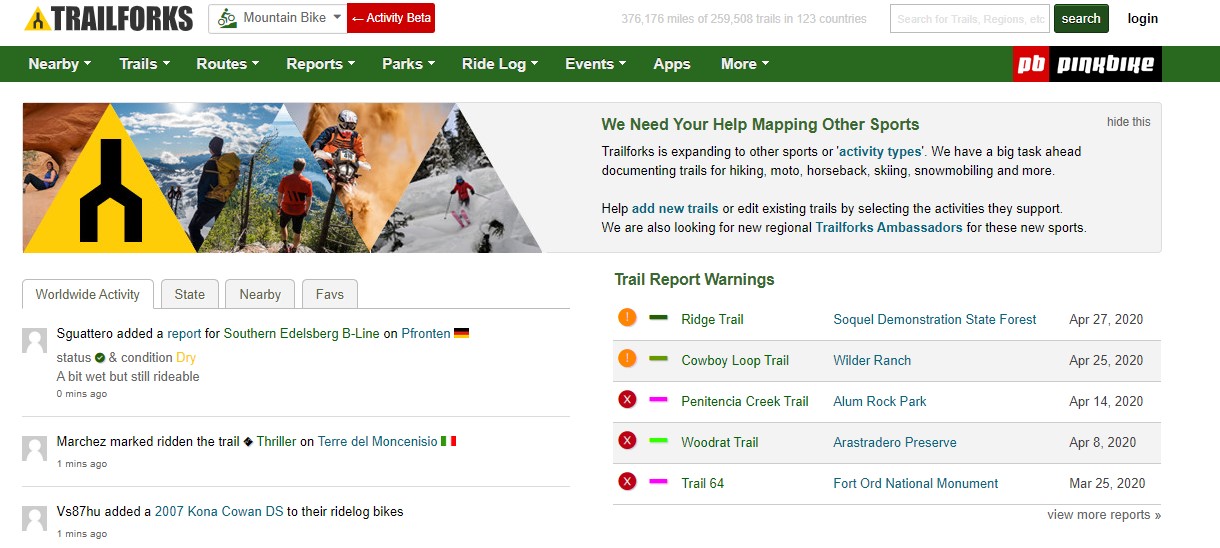Open the activity types link

pos(880,152)
